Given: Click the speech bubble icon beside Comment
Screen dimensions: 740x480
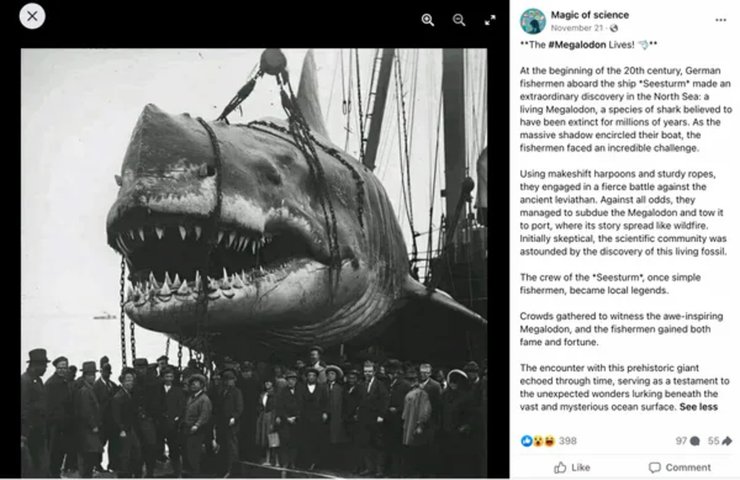Looking at the screenshot, I should tap(655, 467).
